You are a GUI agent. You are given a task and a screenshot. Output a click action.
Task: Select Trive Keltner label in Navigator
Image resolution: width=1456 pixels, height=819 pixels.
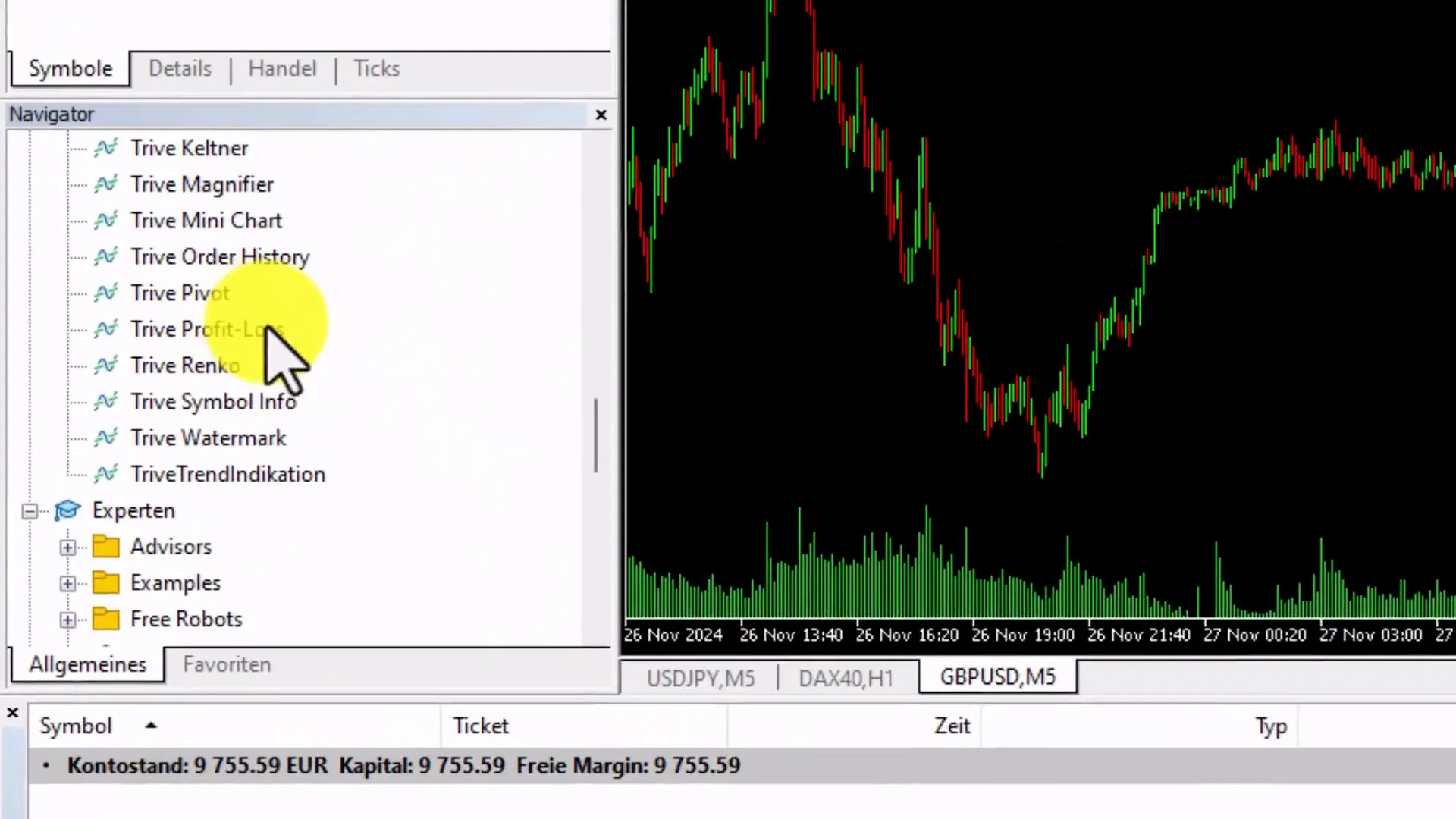click(x=189, y=148)
